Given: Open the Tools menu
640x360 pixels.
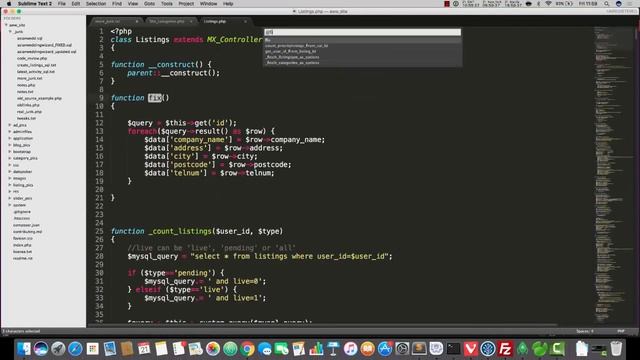Looking at the screenshot, I should (167, 4).
